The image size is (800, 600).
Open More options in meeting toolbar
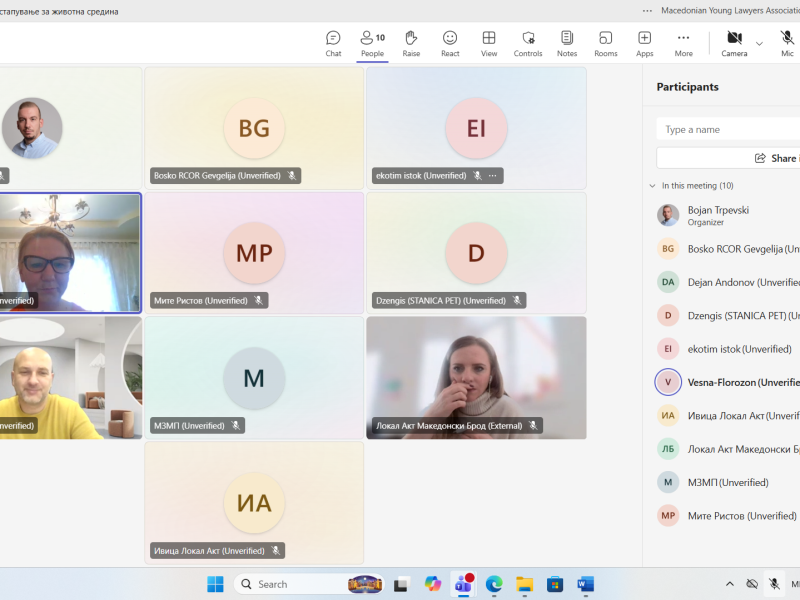coord(684,43)
